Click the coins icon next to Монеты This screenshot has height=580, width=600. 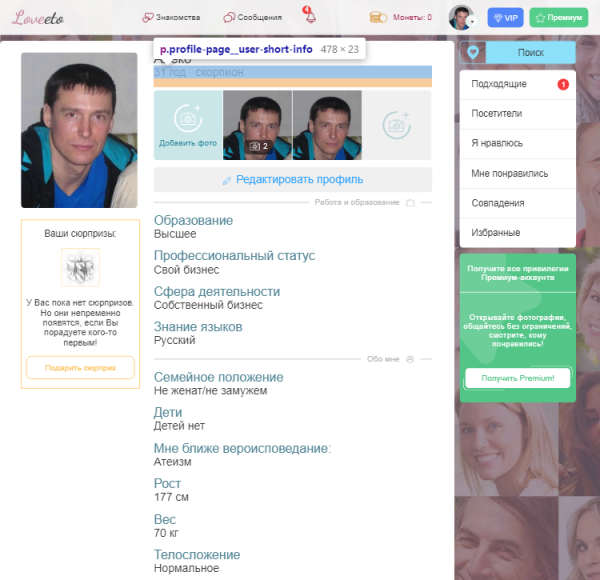(378, 17)
